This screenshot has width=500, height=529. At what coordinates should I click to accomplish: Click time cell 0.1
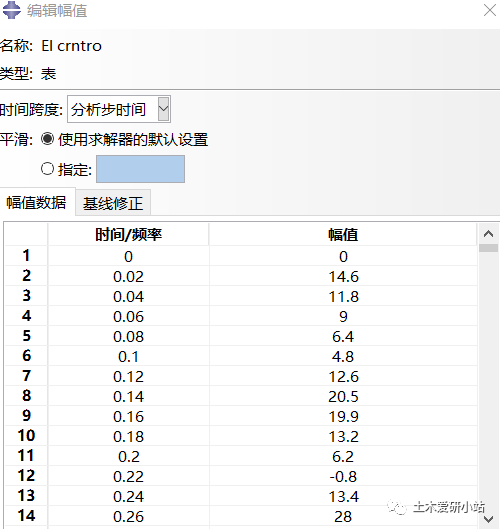click(x=128, y=356)
